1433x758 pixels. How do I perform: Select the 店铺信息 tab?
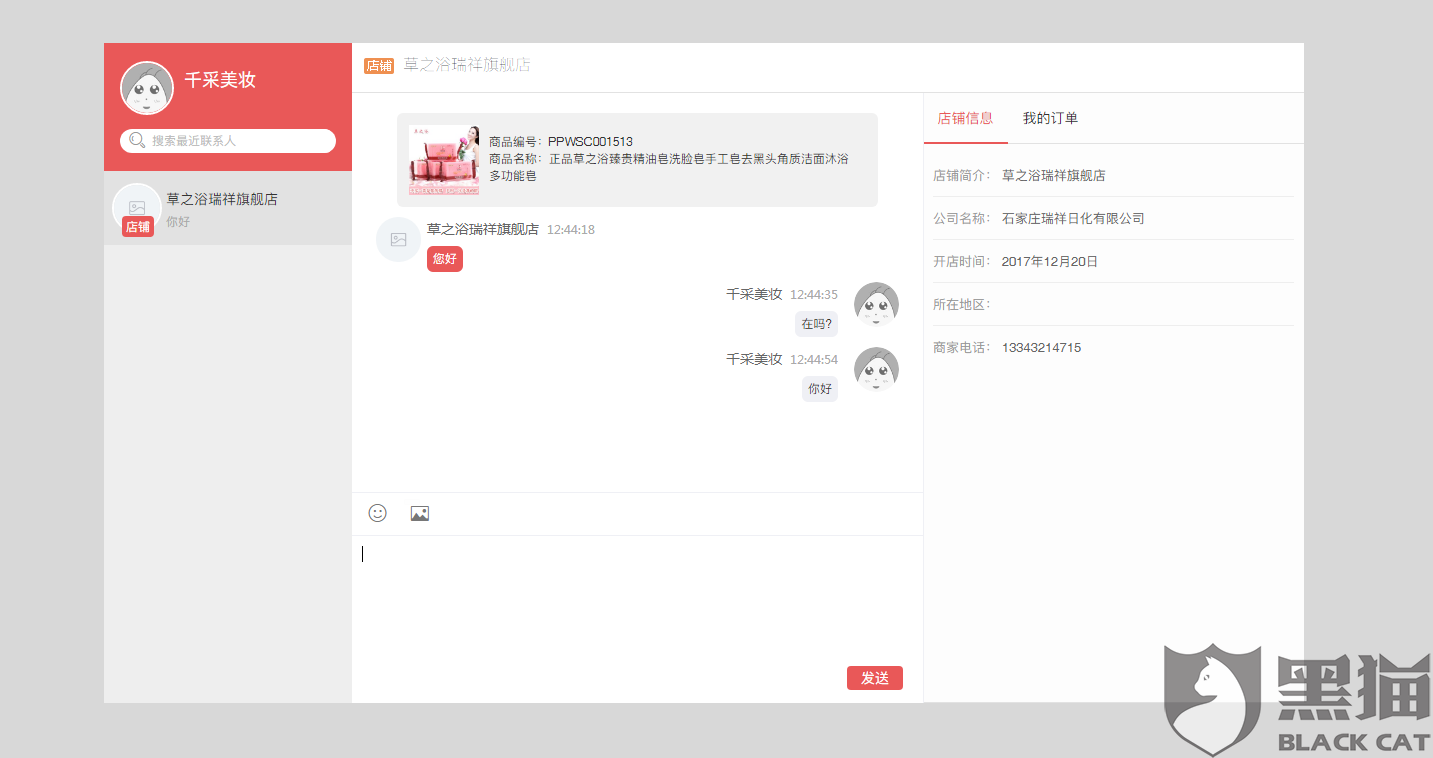pyautogui.click(x=965, y=117)
